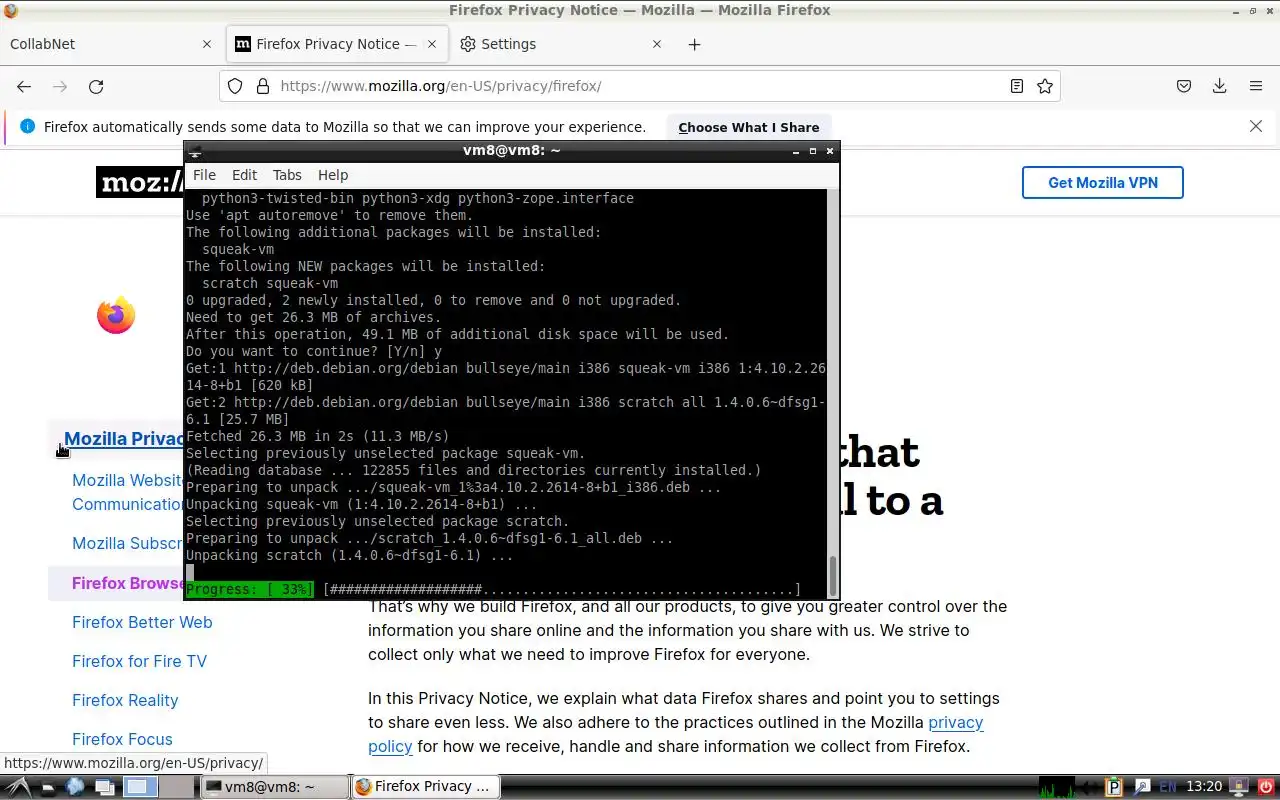Switch to the first workspace in the pager
The image size is (1280, 800).
pyautogui.click(x=141, y=787)
